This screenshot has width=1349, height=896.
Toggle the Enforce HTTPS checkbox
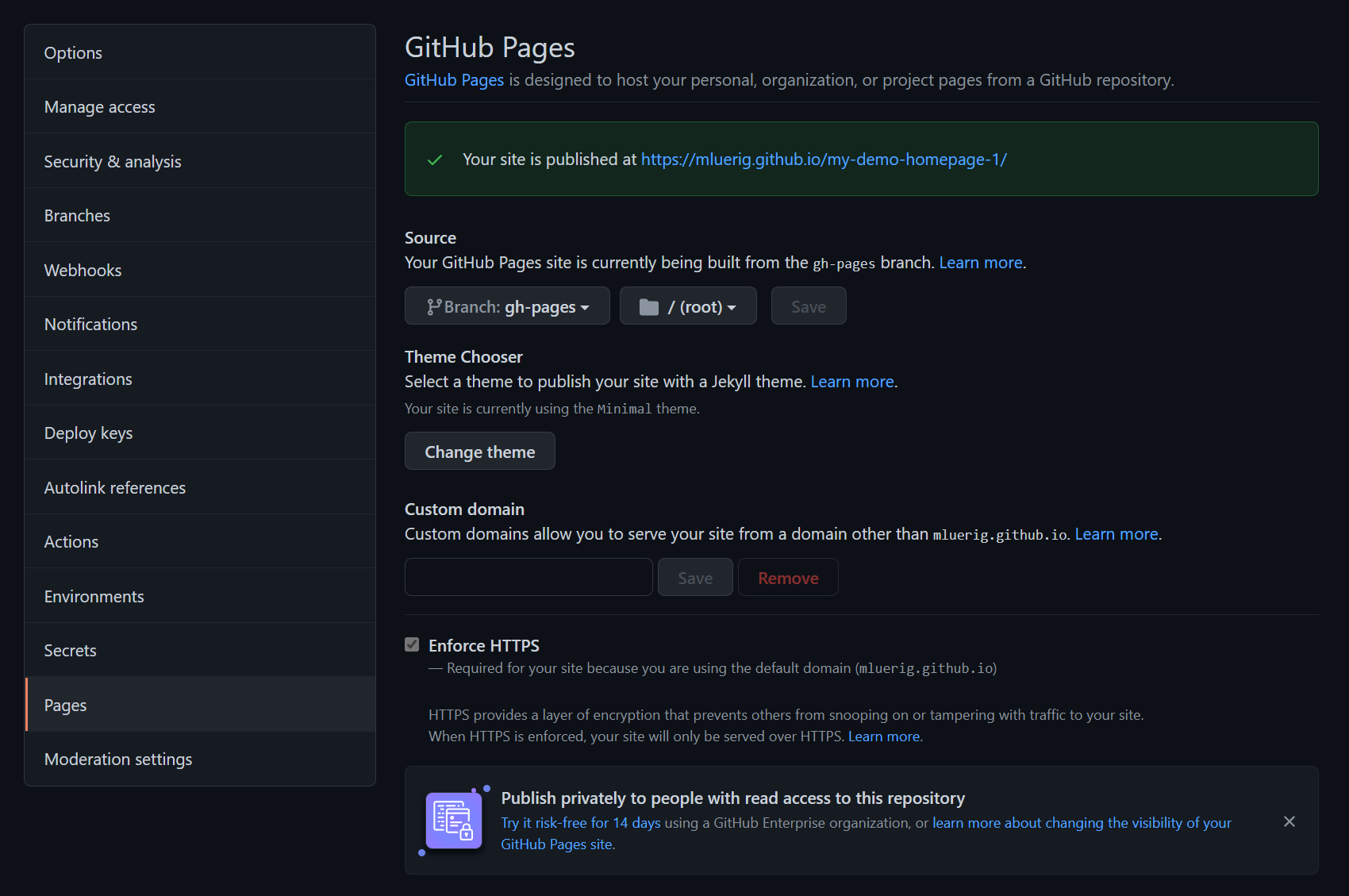(x=412, y=644)
